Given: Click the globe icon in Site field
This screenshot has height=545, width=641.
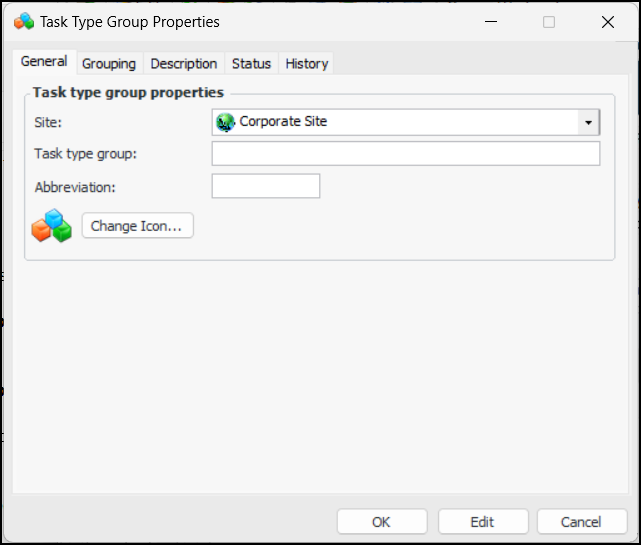Looking at the screenshot, I should (225, 122).
